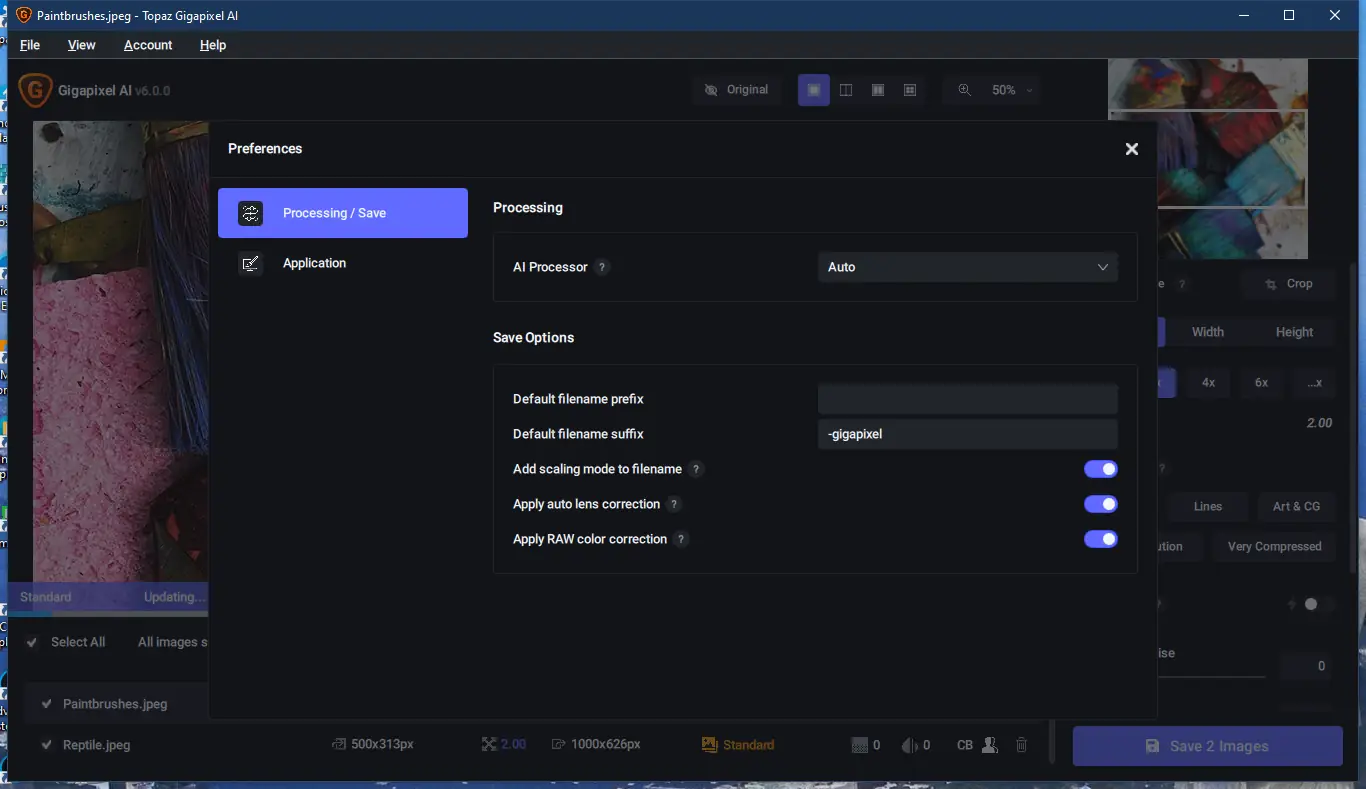
Task: Switch to the Processing / Save tab
Action: click(x=343, y=213)
